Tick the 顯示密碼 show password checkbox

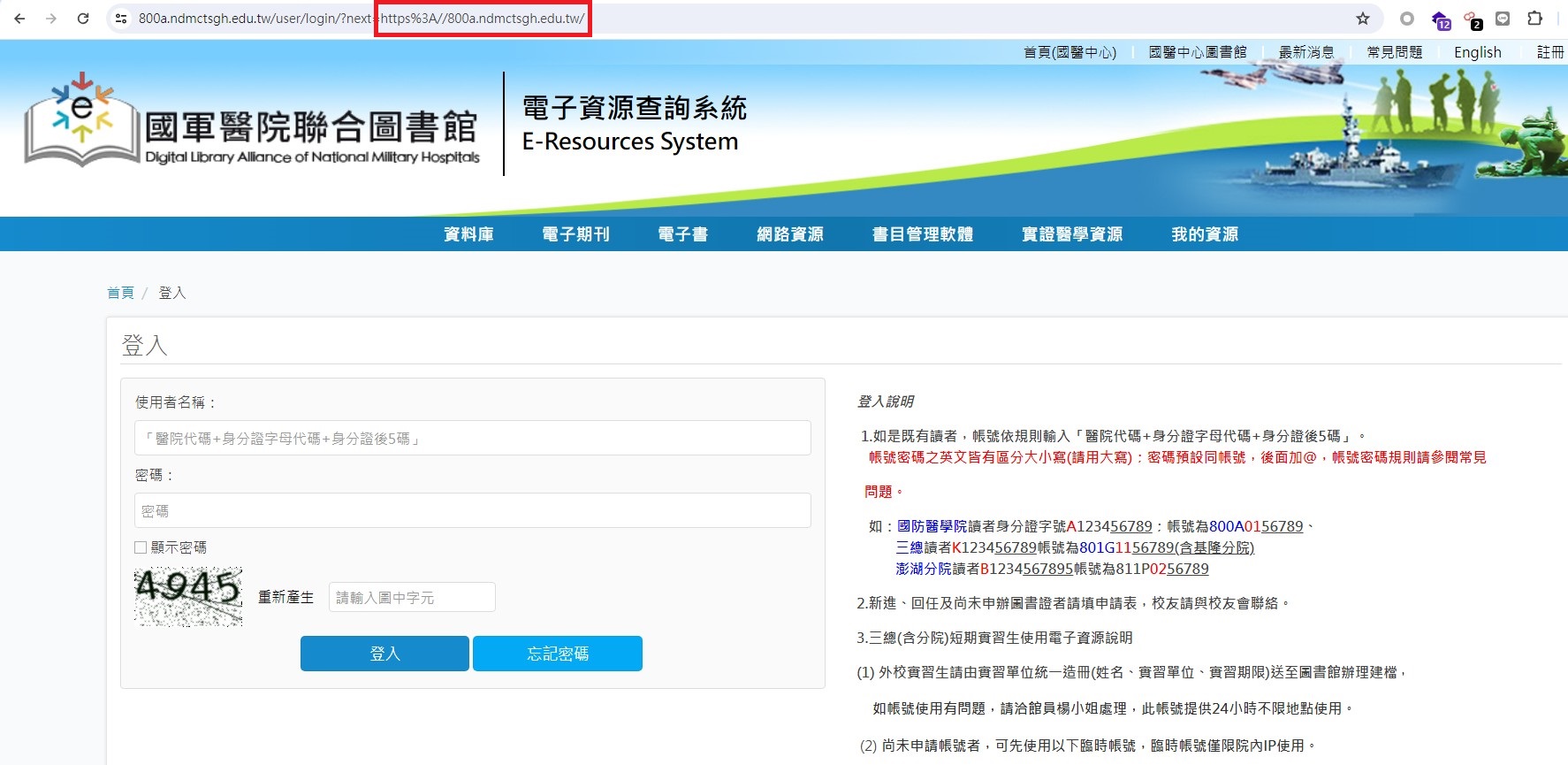(141, 547)
